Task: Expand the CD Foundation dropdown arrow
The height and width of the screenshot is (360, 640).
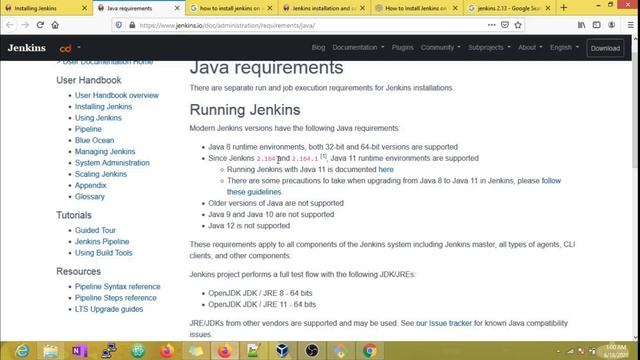Action: pyautogui.click(x=79, y=47)
